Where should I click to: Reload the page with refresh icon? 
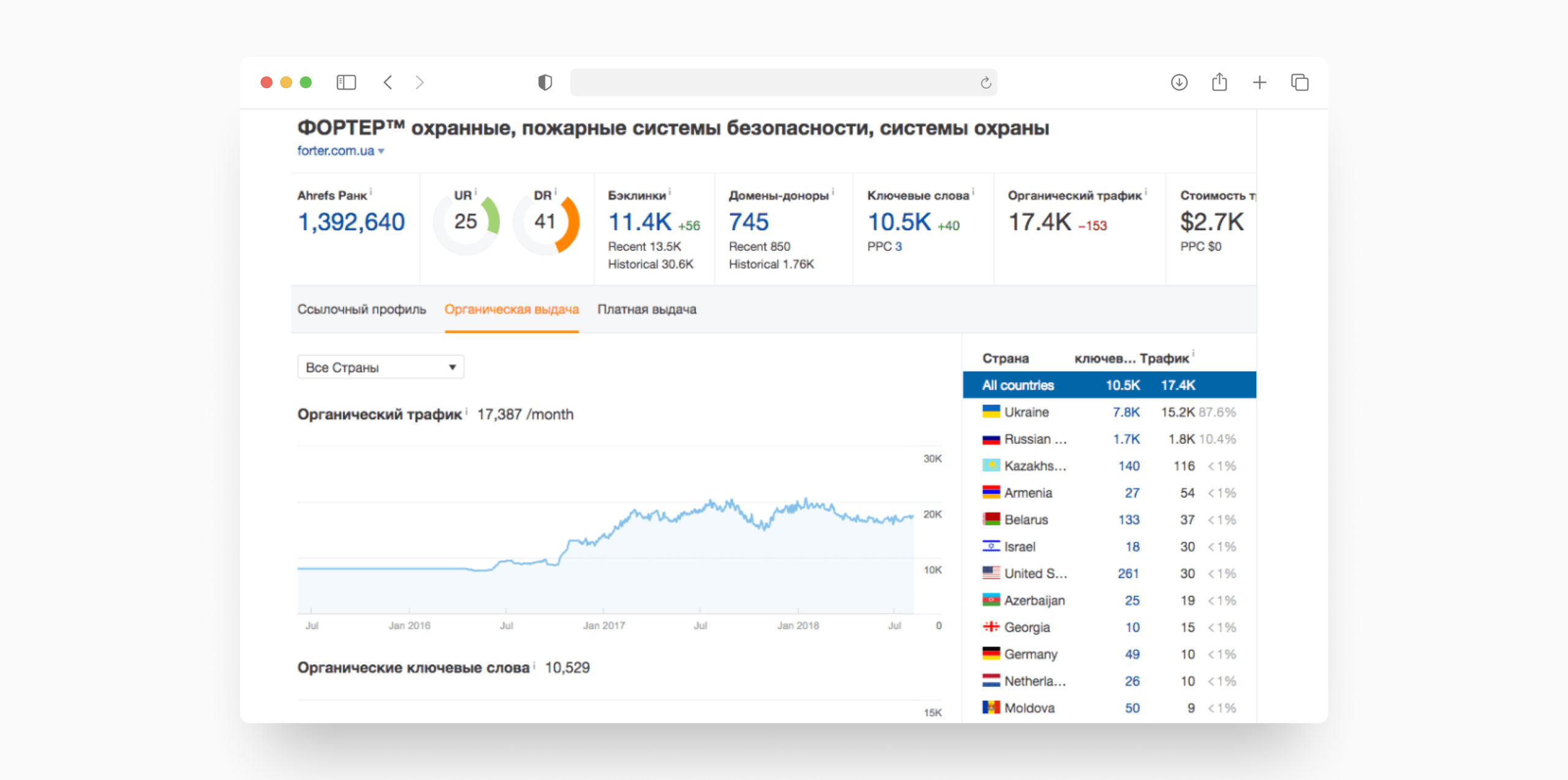click(986, 83)
